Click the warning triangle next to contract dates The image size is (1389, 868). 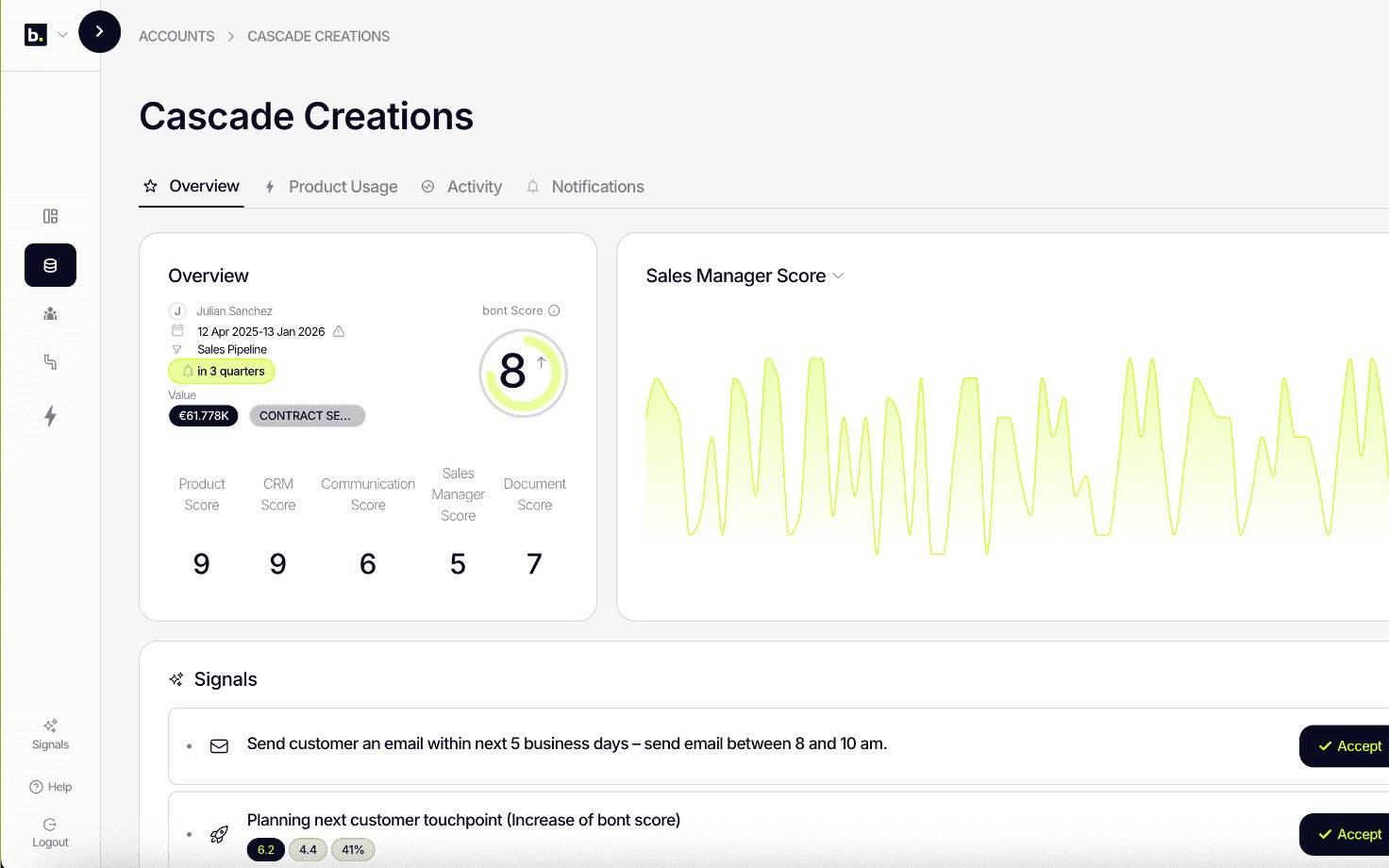340,331
